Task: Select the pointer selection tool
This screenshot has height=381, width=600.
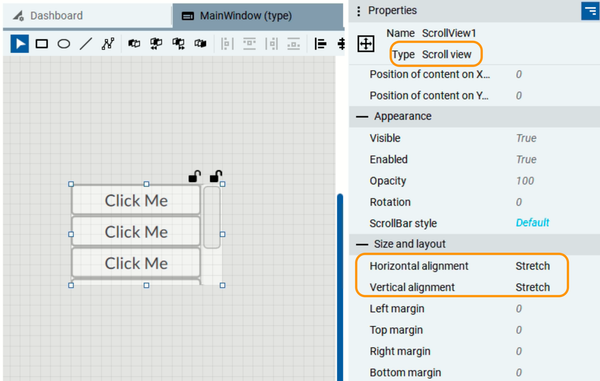Action: tap(20, 44)
